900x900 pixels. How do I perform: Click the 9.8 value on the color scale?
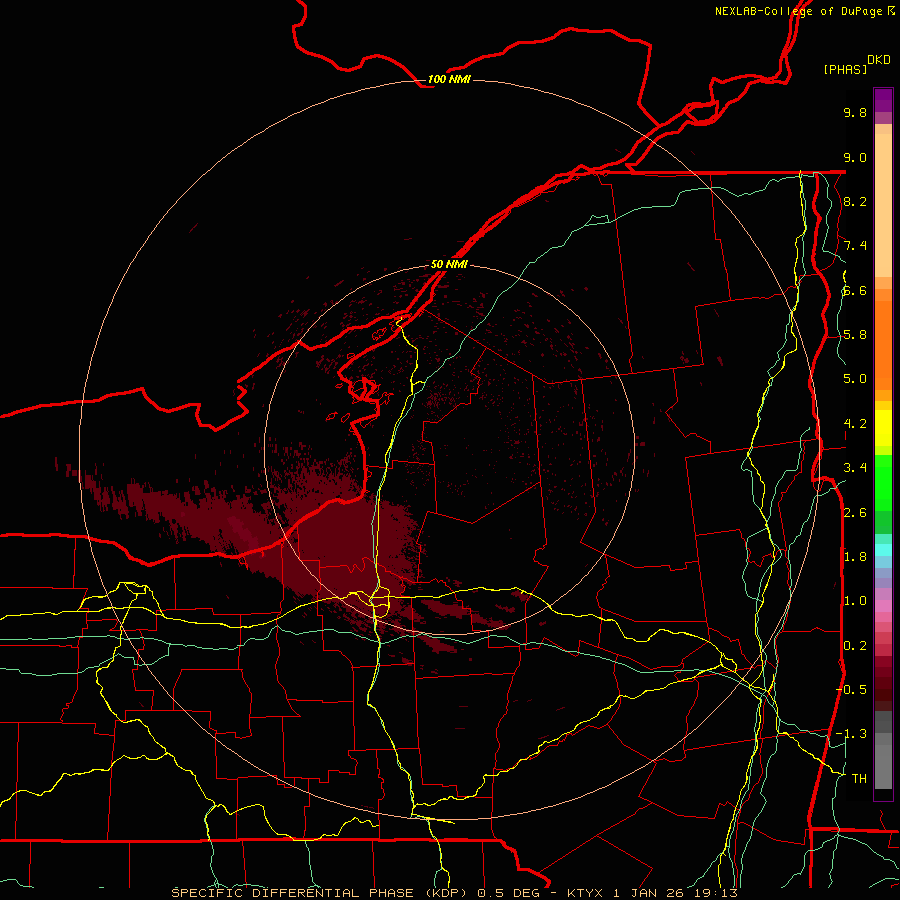point(855,112)
